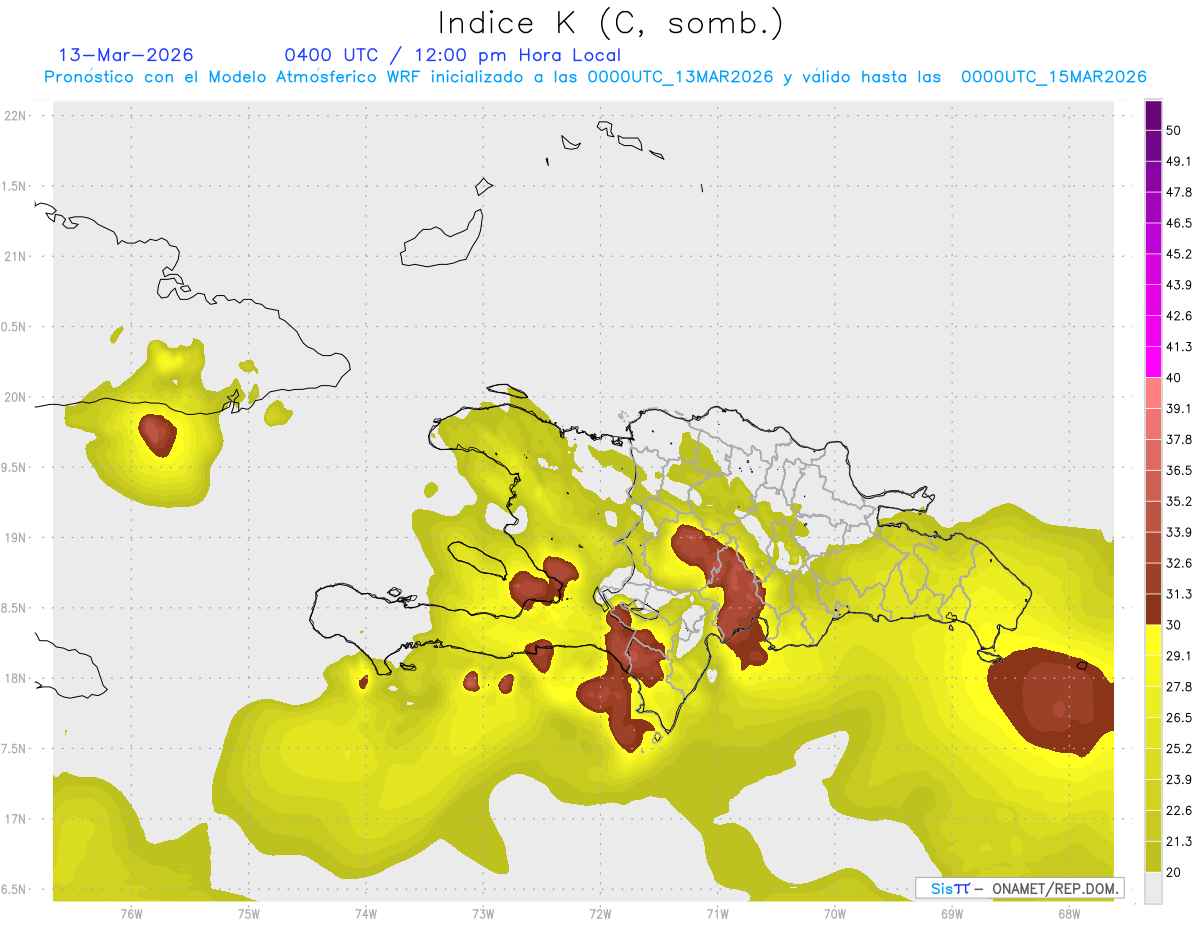1200x927 pixels.
Task: Click the '46.5' colorbar value
Action: click(1179, 223)
